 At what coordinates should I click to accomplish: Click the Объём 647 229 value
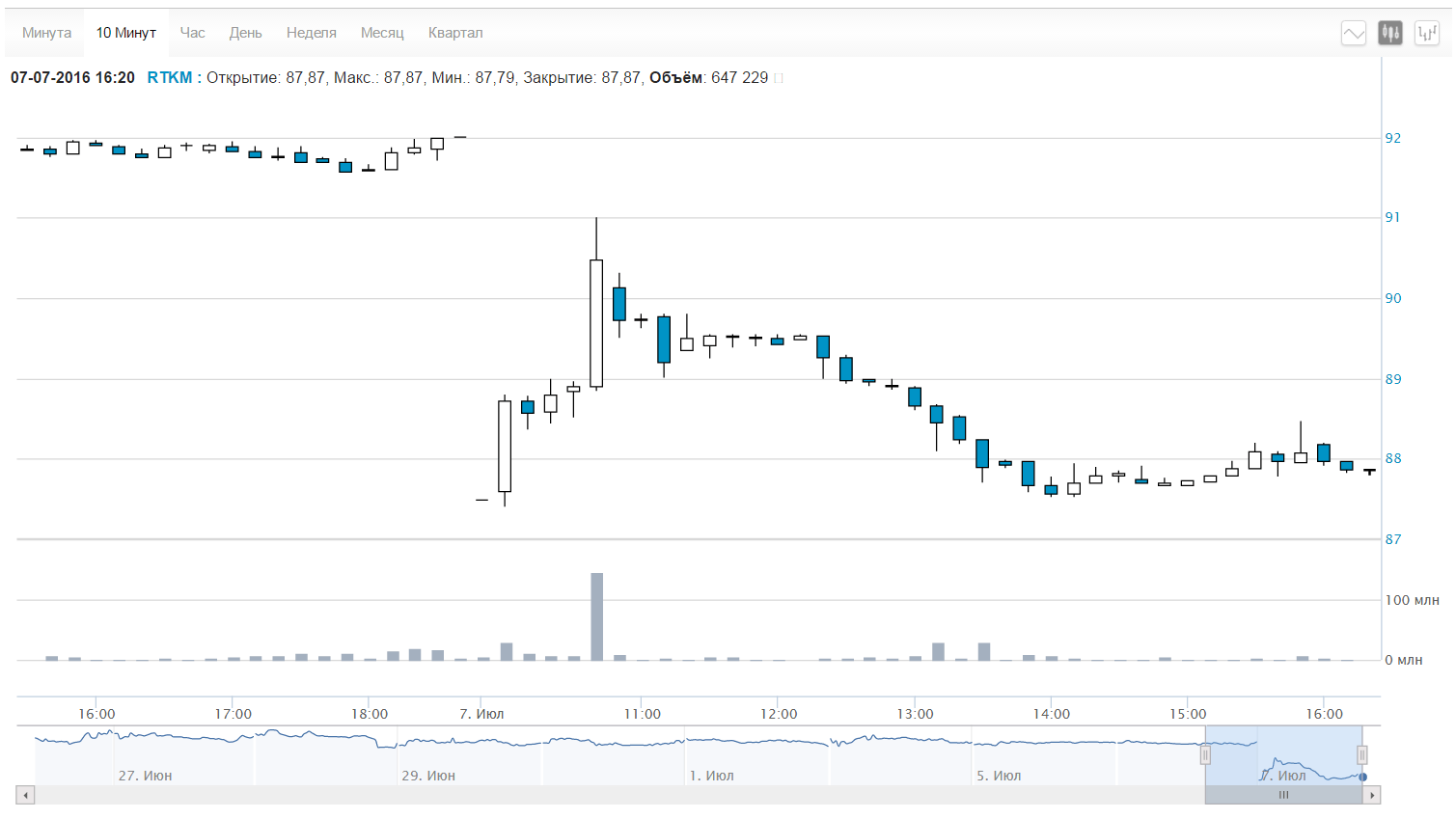tap(709, 77)
